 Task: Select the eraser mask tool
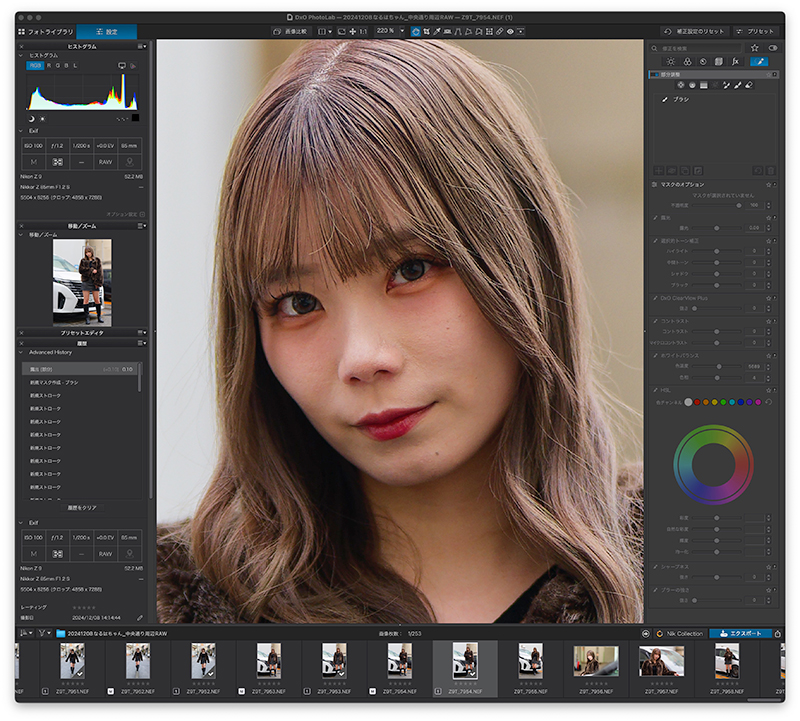(749, 85)
